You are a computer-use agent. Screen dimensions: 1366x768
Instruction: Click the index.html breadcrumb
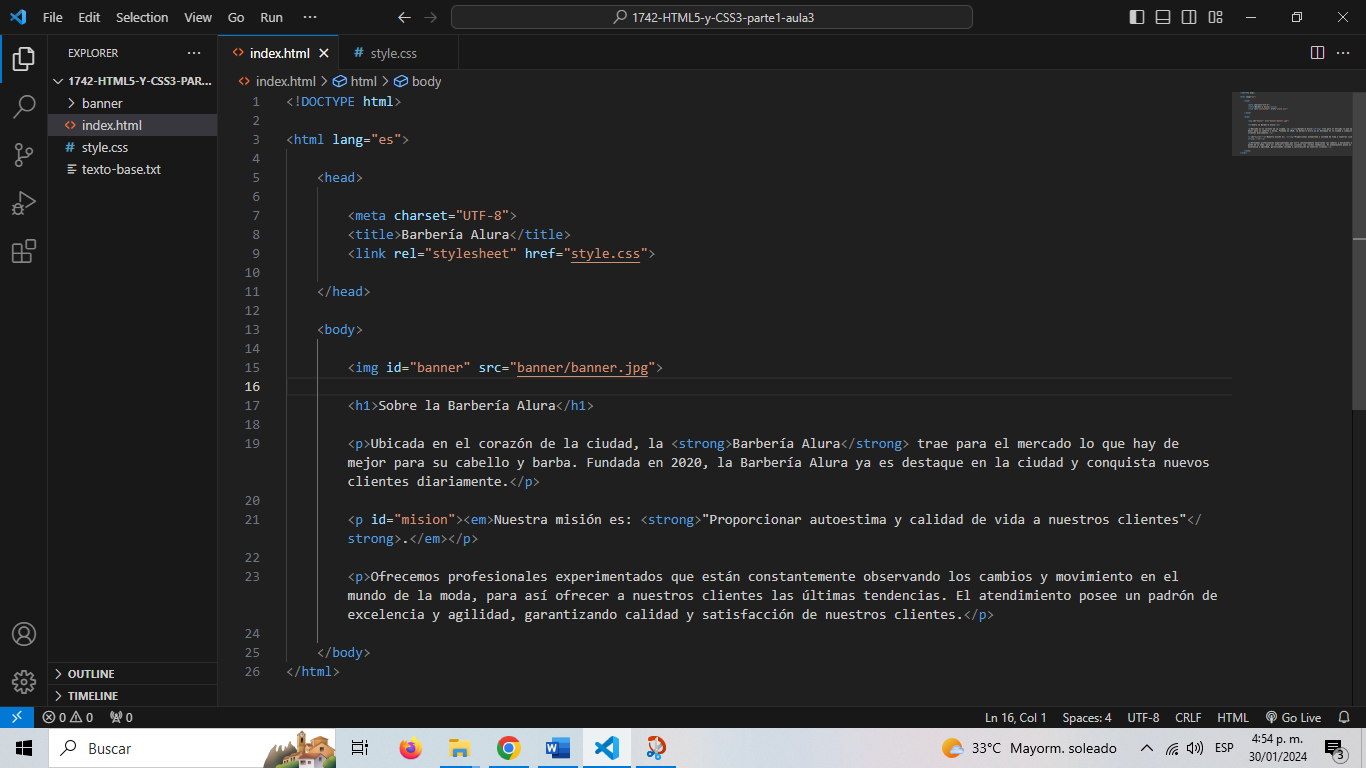tap(277, 81)
